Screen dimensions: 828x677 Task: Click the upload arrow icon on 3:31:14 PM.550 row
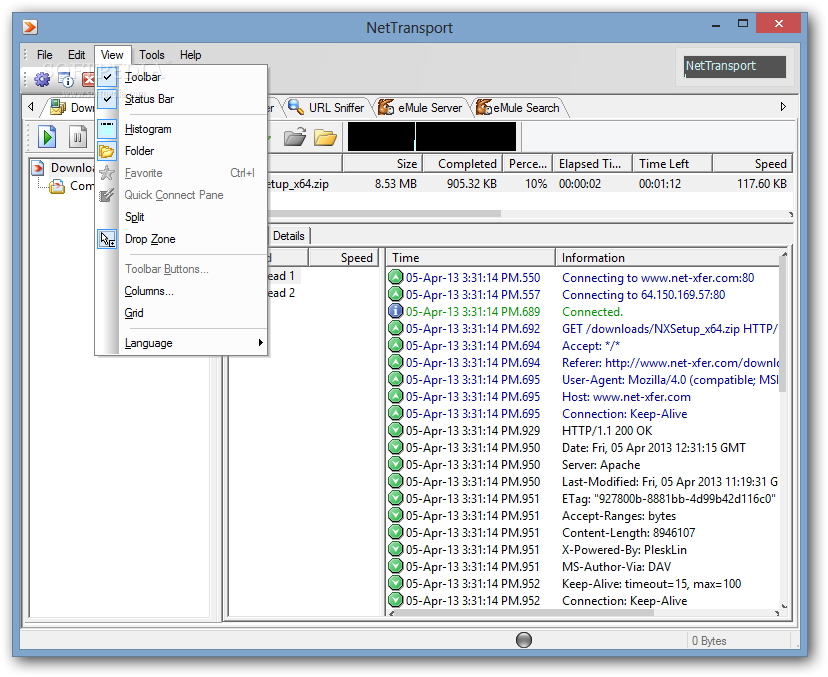click(x=396, y=277)
